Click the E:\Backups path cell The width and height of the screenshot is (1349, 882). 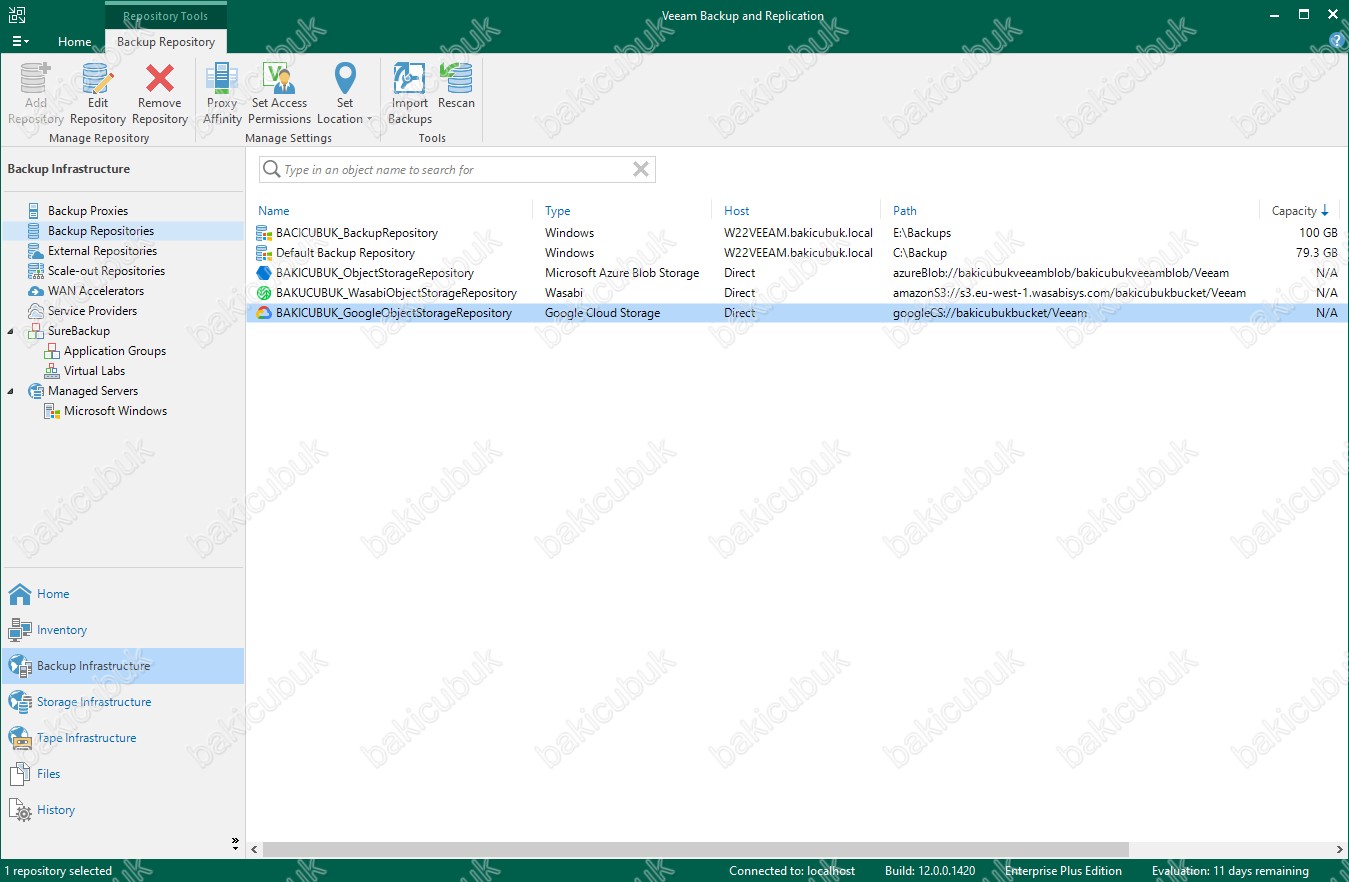[x=922, y=233]
